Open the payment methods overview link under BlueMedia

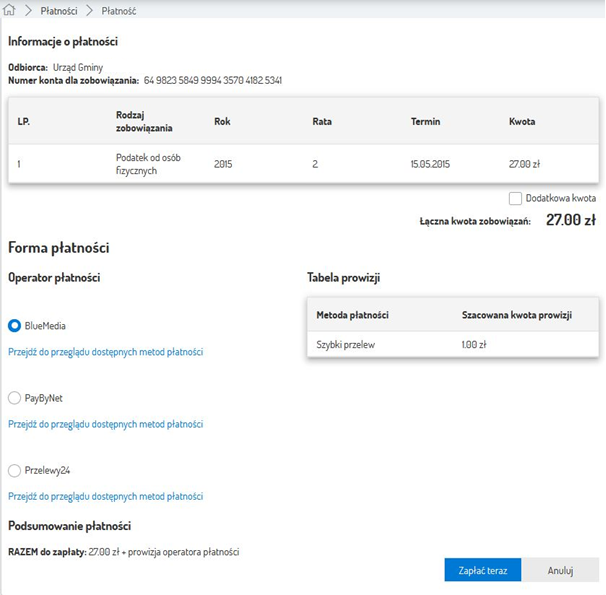click(x=105, y=352)
